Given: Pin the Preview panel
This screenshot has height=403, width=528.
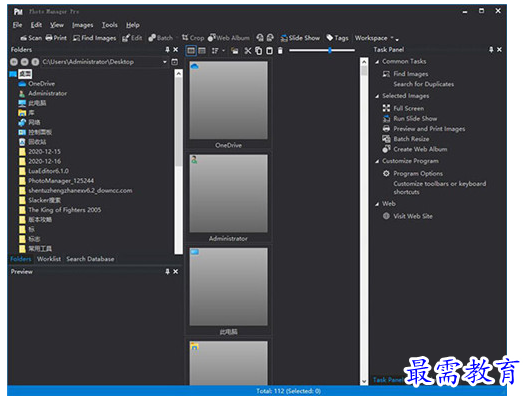Looking at the screenshot, I should pos(167,272).
